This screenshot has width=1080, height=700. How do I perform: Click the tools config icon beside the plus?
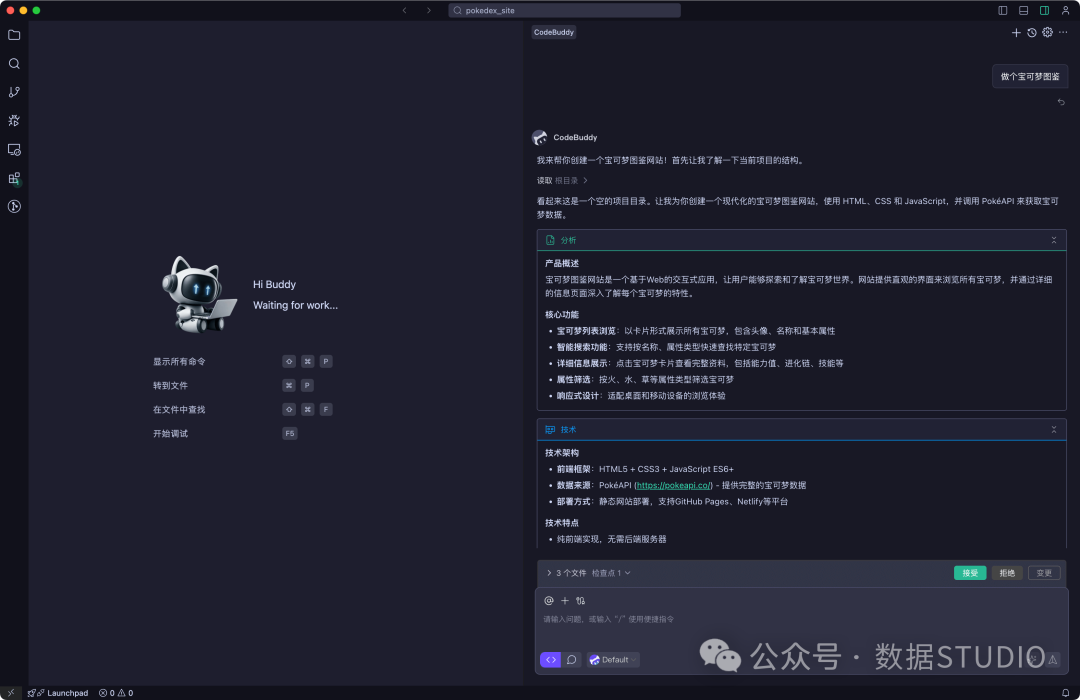point(581,601)
